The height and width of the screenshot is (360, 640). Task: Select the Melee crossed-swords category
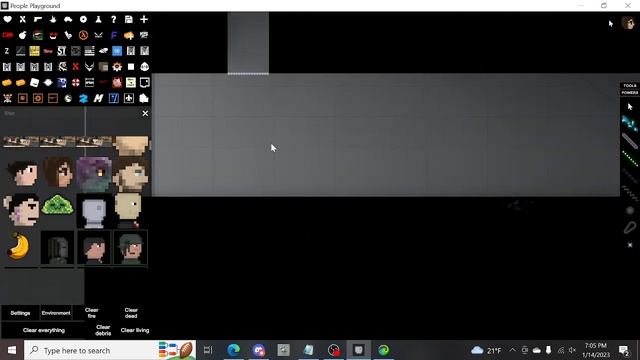(22, 19)
